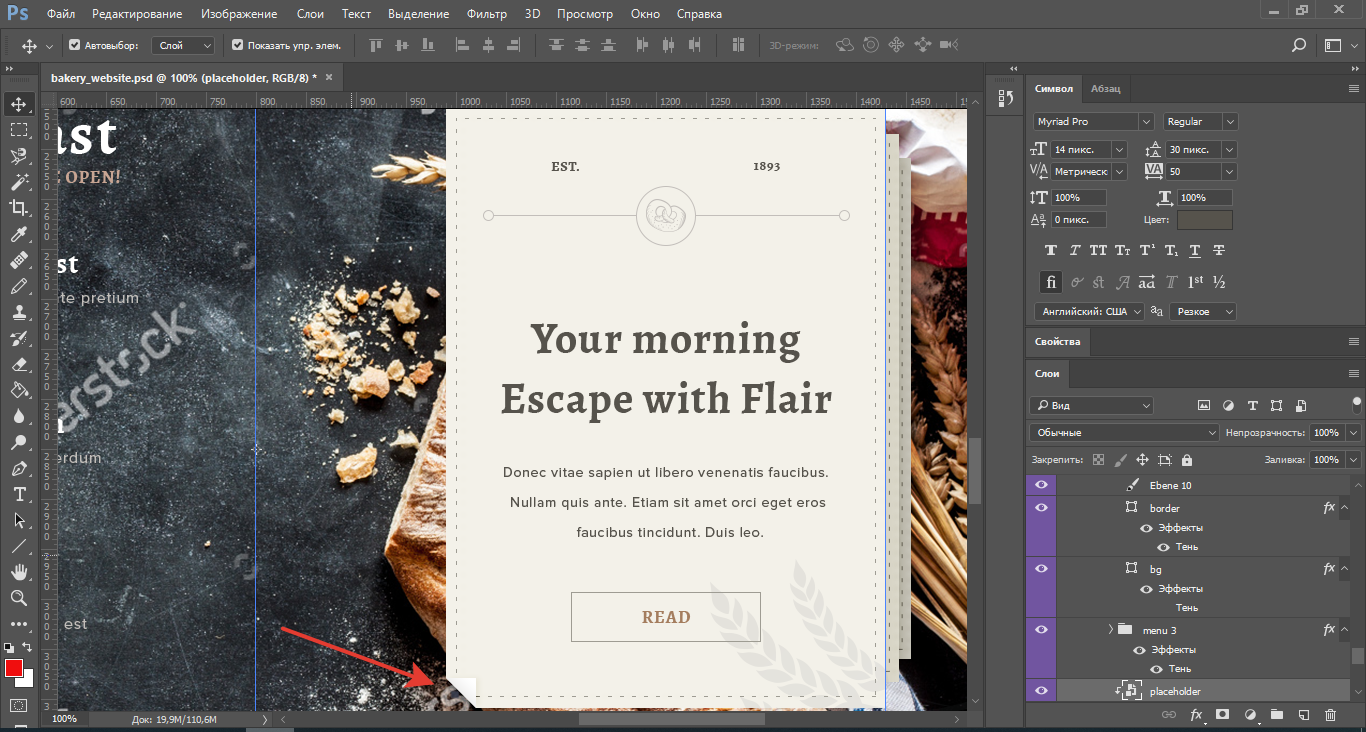Select the Rectangular Marquee tool

click(x=19, y=130)
